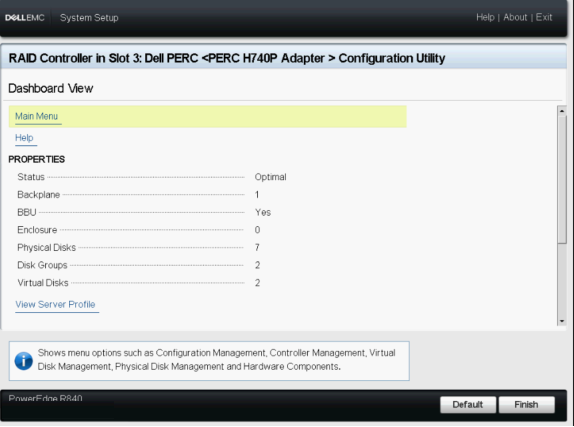Screen dimensions: 574x427
Task: Open About in the top header
Action: 515,17
